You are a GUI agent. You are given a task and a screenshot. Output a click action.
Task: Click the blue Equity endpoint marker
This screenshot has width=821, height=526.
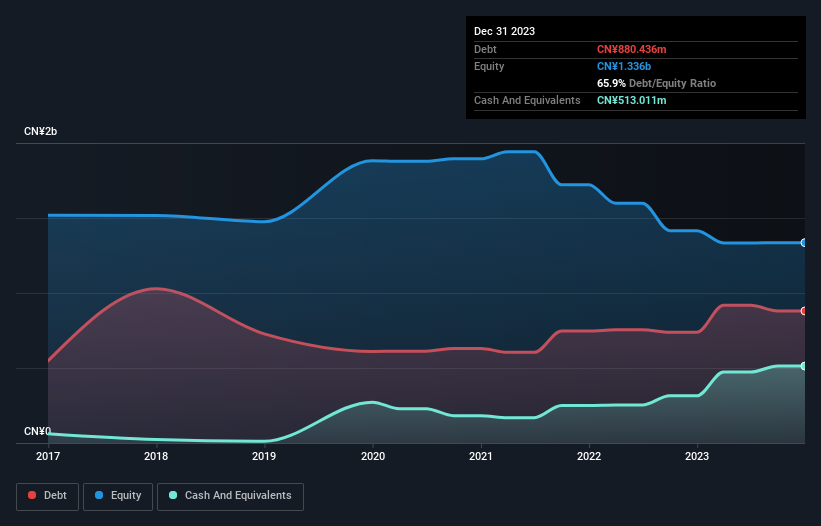[x=804, y=243]
